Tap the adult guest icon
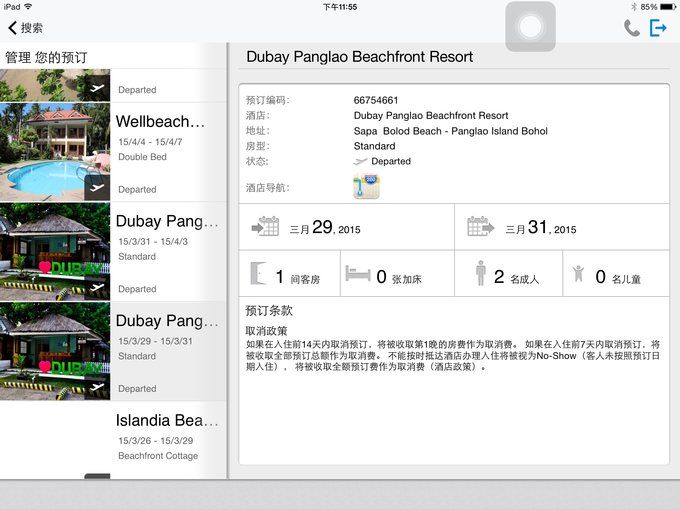 [x=481, y=273]
